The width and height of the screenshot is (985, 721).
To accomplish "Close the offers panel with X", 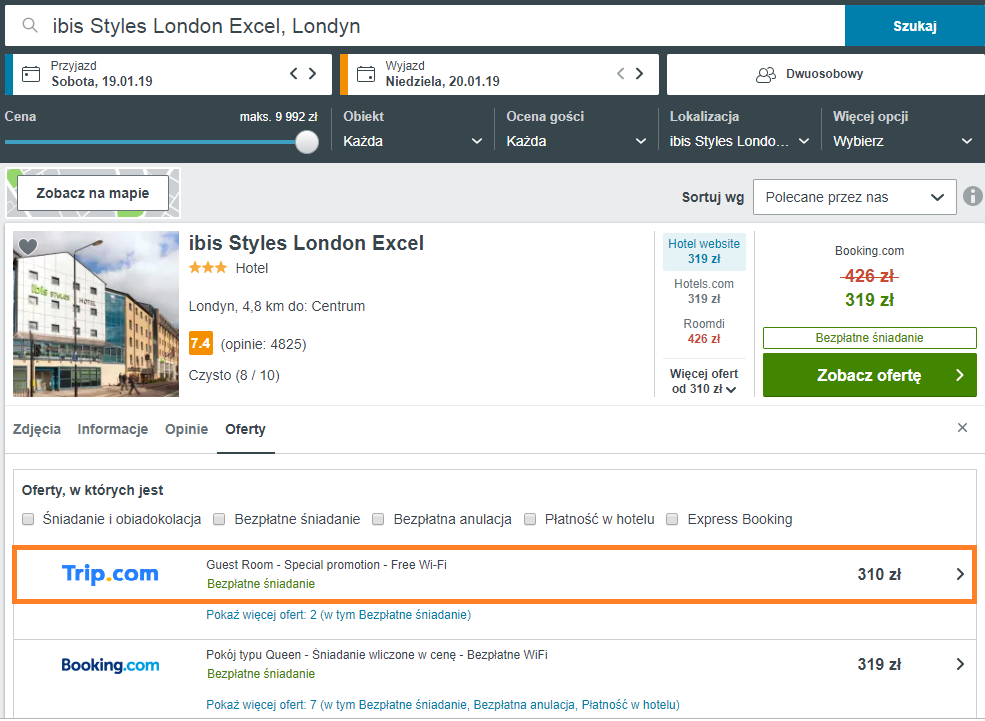I will tap(962, 428).
